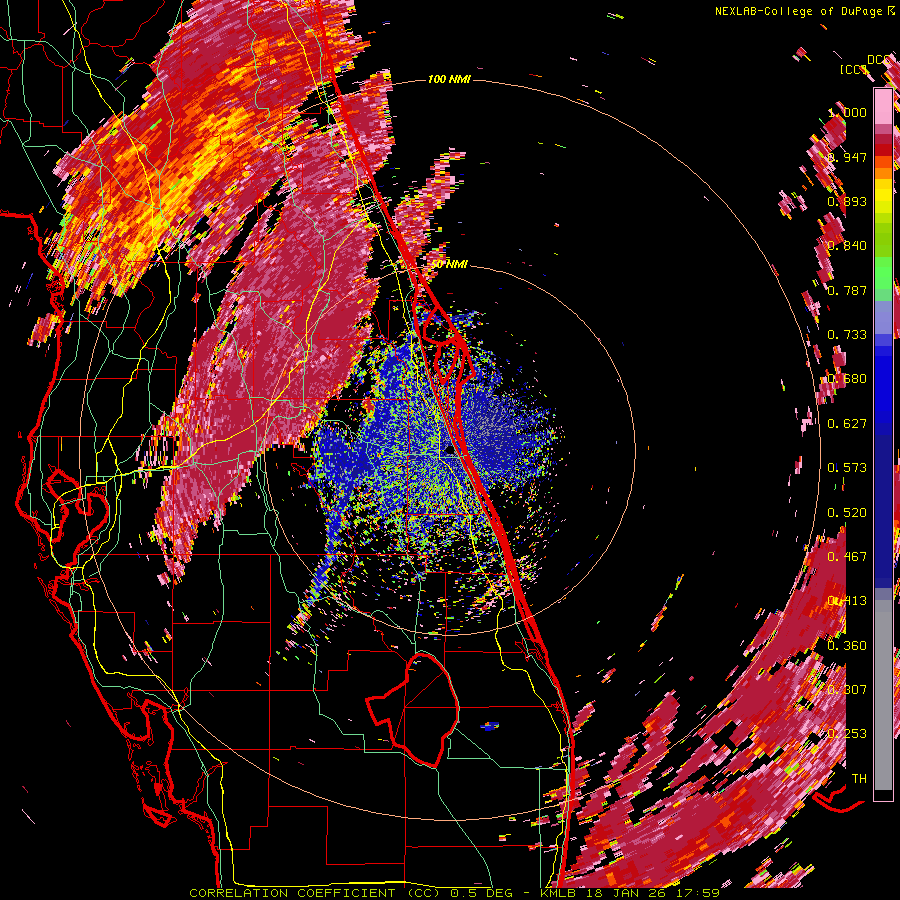Click the 50 NMI range ring label
The width and height of the screenshot is (900, 900).
point(449,264)
